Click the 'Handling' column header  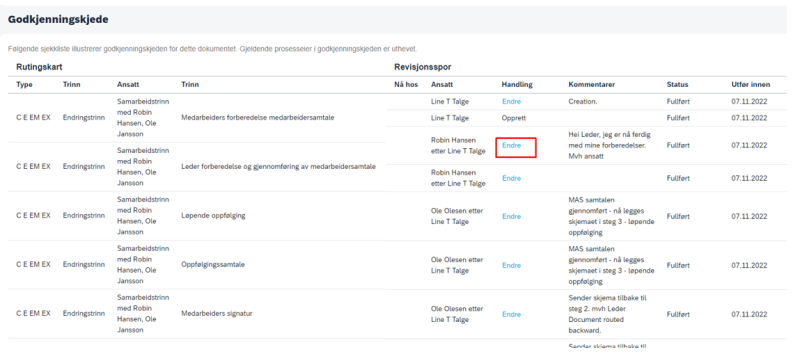pos(517,85)
